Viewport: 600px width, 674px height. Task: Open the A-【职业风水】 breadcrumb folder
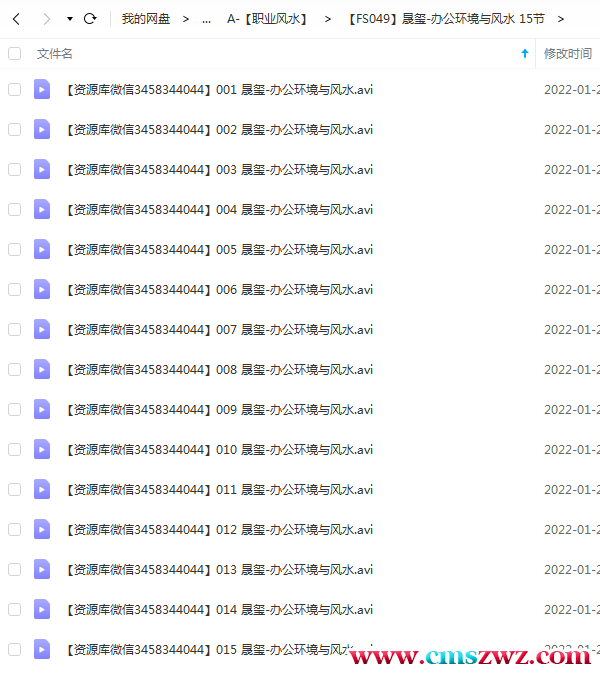coord(269,19)
